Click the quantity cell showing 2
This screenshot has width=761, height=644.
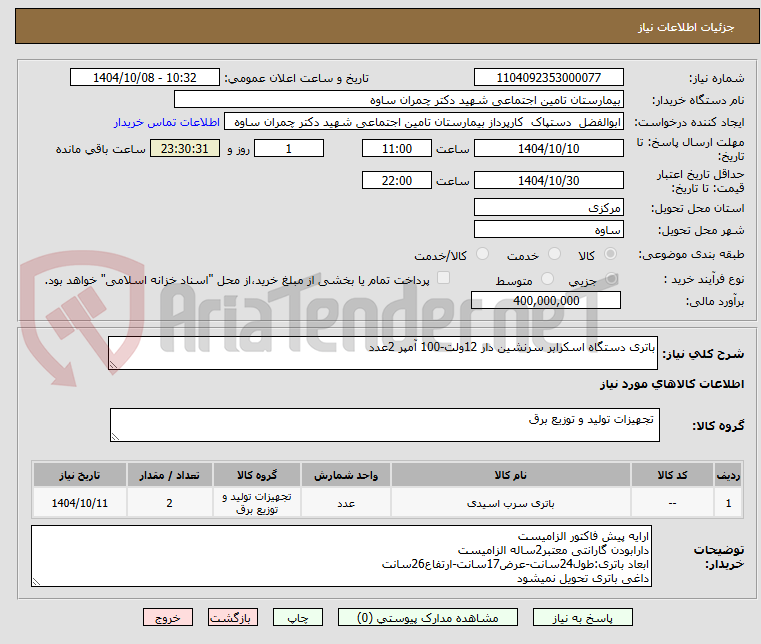point(169,503)
